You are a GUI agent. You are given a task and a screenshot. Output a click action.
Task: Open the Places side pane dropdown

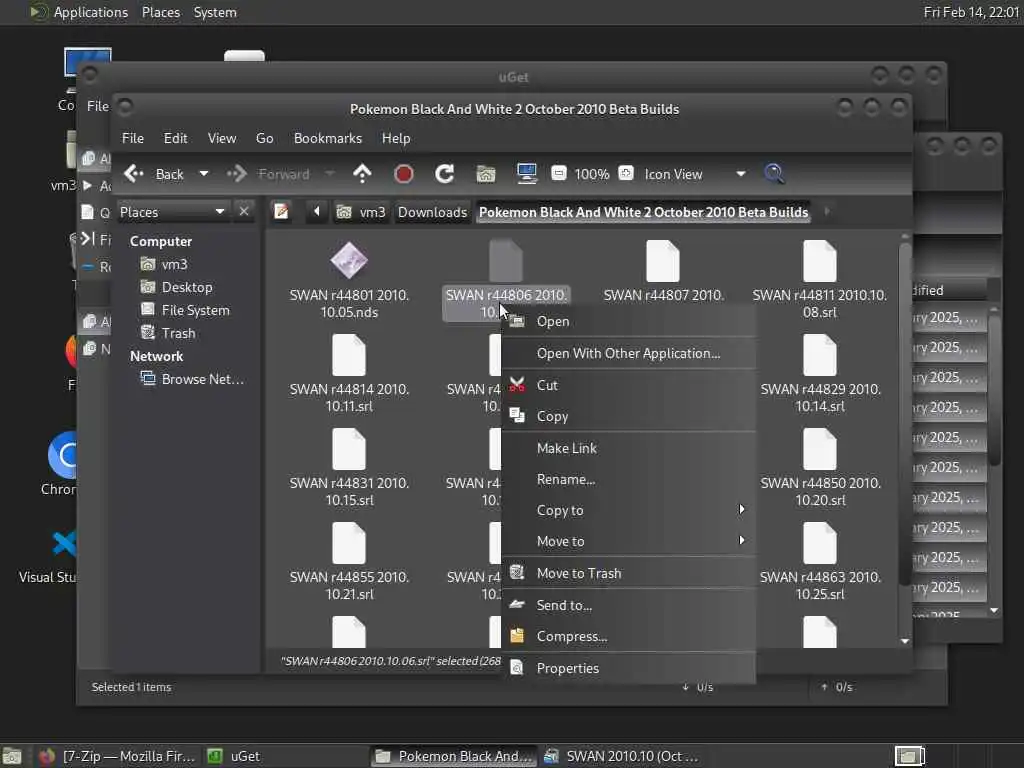tap(172, 212)
